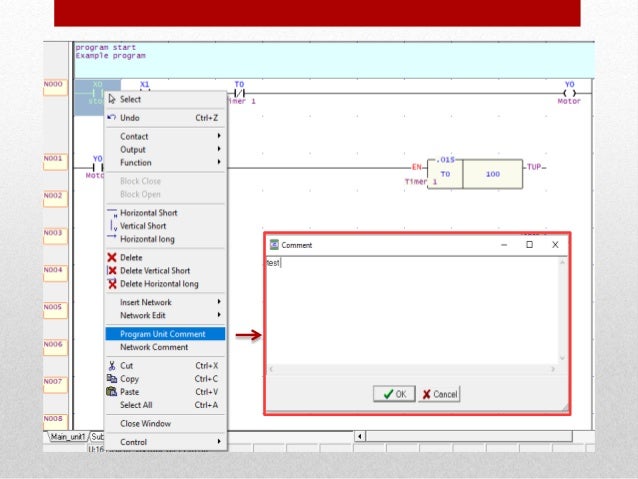This screenshot has height=479, width=638.
Task: Click Cut in the context menu
Action: [x=165, y=366]
